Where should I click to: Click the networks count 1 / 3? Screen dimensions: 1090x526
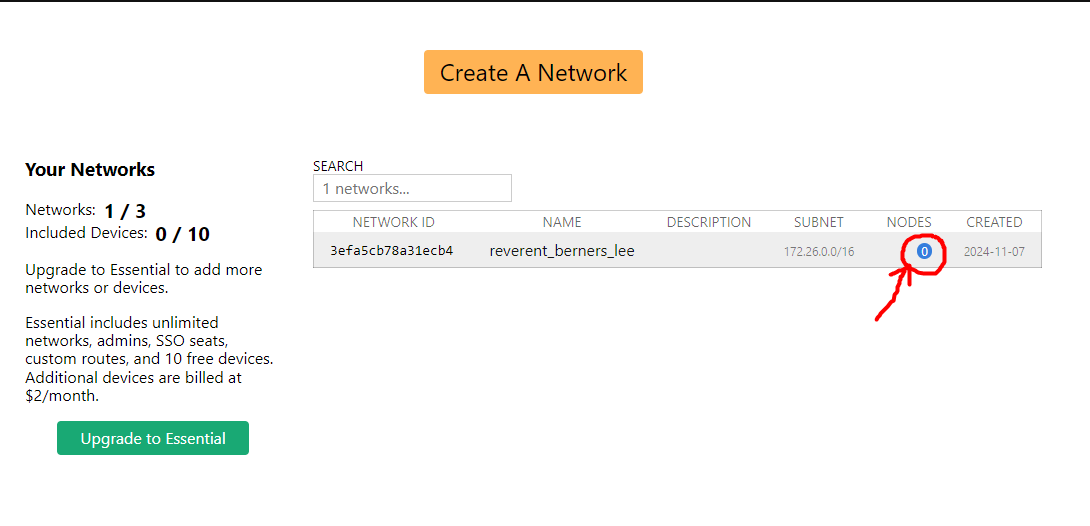pyautogui.click(x=125, y=211)
